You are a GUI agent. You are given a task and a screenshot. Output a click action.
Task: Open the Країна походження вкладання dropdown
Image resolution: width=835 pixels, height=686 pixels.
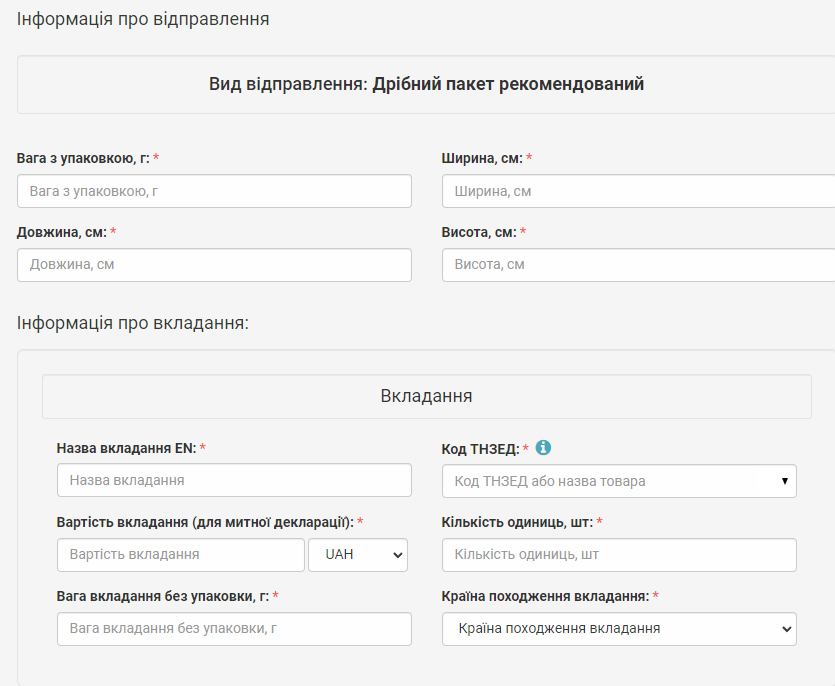tap(619, 629)
